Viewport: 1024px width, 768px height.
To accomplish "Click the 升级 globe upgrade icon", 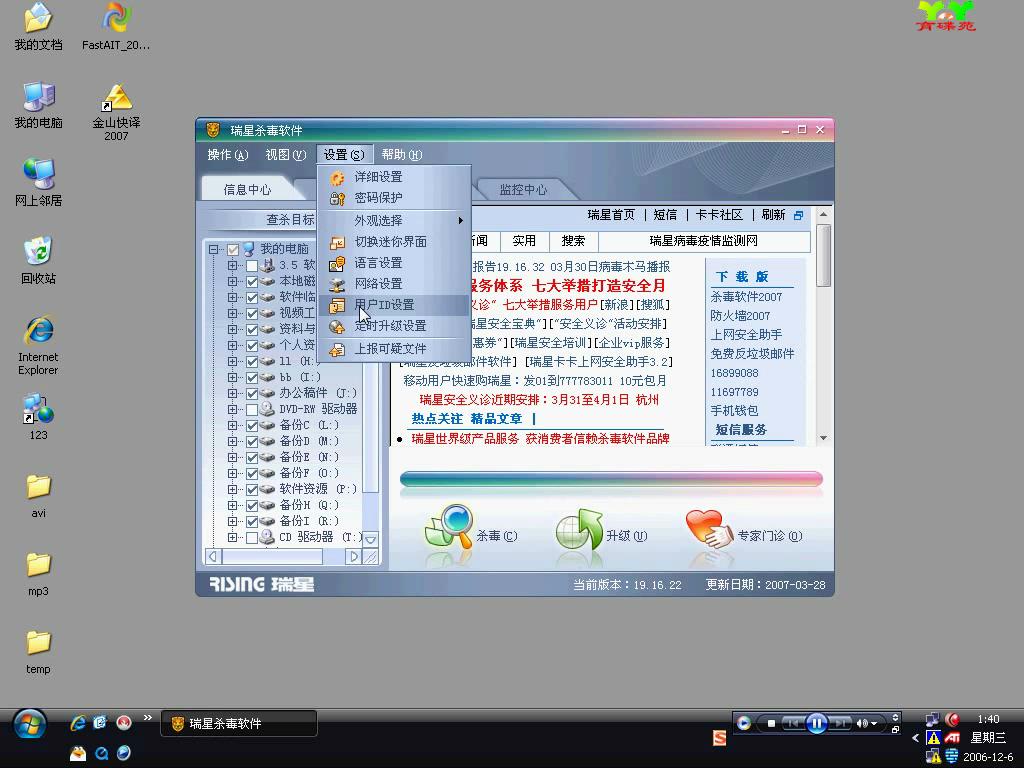I will tap(580, 529).
